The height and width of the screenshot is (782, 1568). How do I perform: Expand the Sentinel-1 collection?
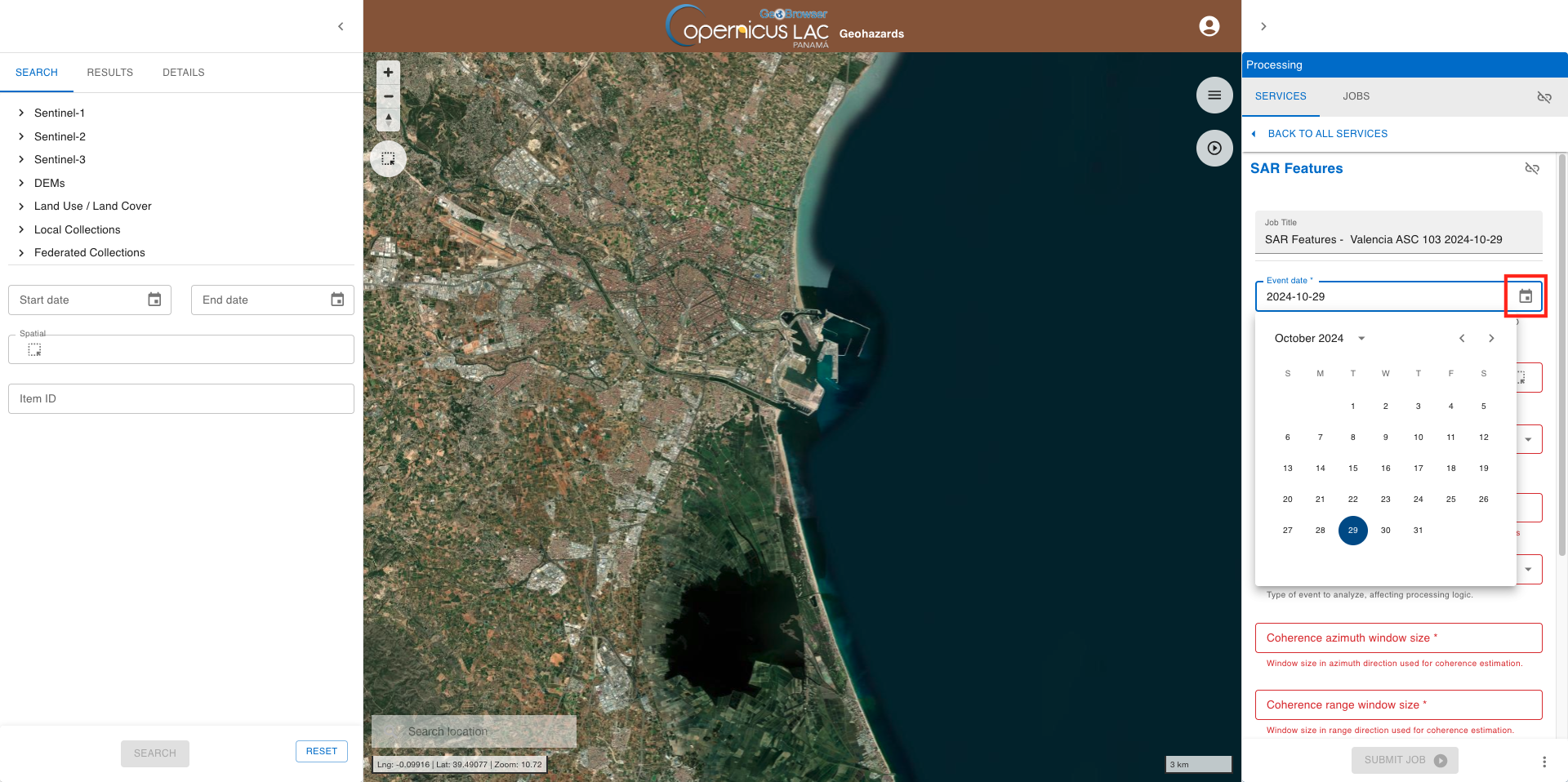click(21, 113)
